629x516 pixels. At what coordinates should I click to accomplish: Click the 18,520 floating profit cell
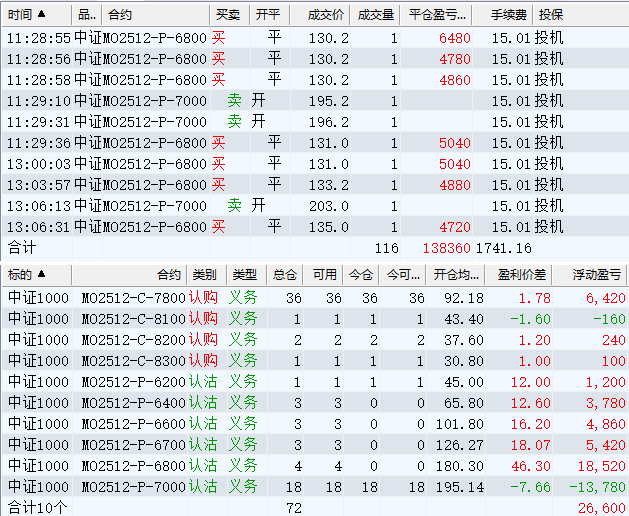pyautogui.click(x=600, y=466)
